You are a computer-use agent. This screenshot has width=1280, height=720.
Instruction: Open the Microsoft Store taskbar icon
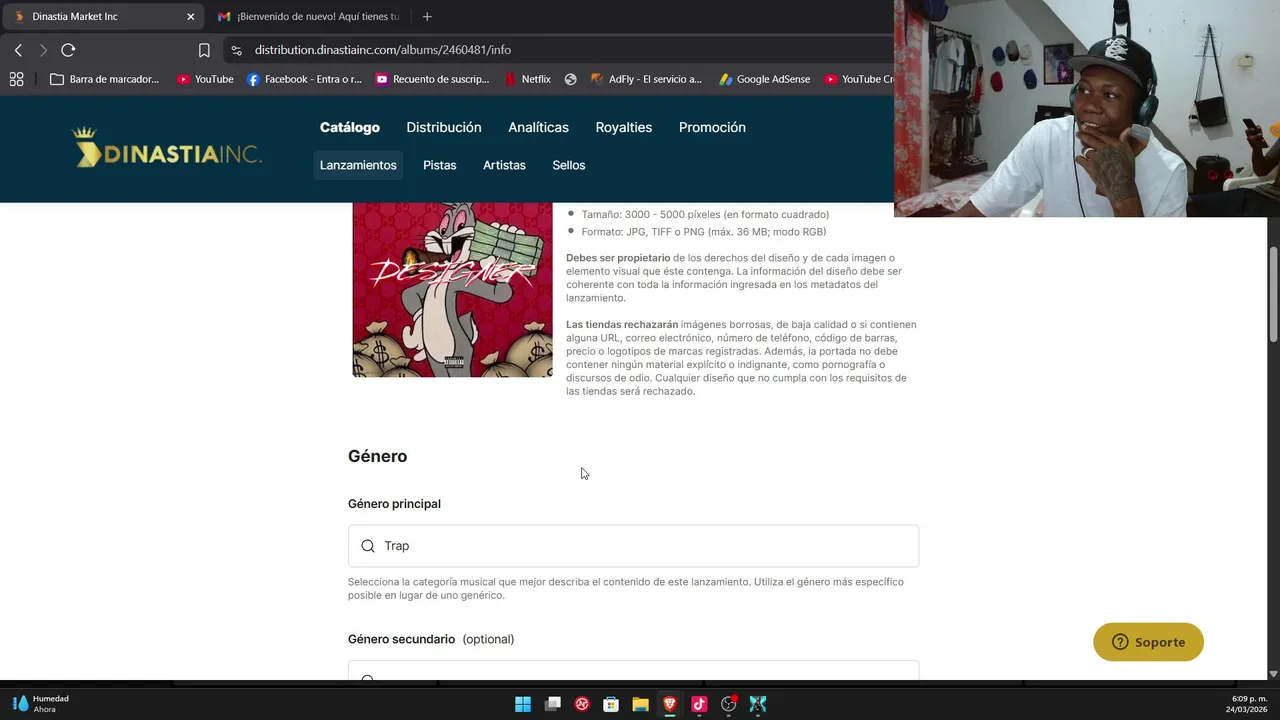[x=611, y=704]
